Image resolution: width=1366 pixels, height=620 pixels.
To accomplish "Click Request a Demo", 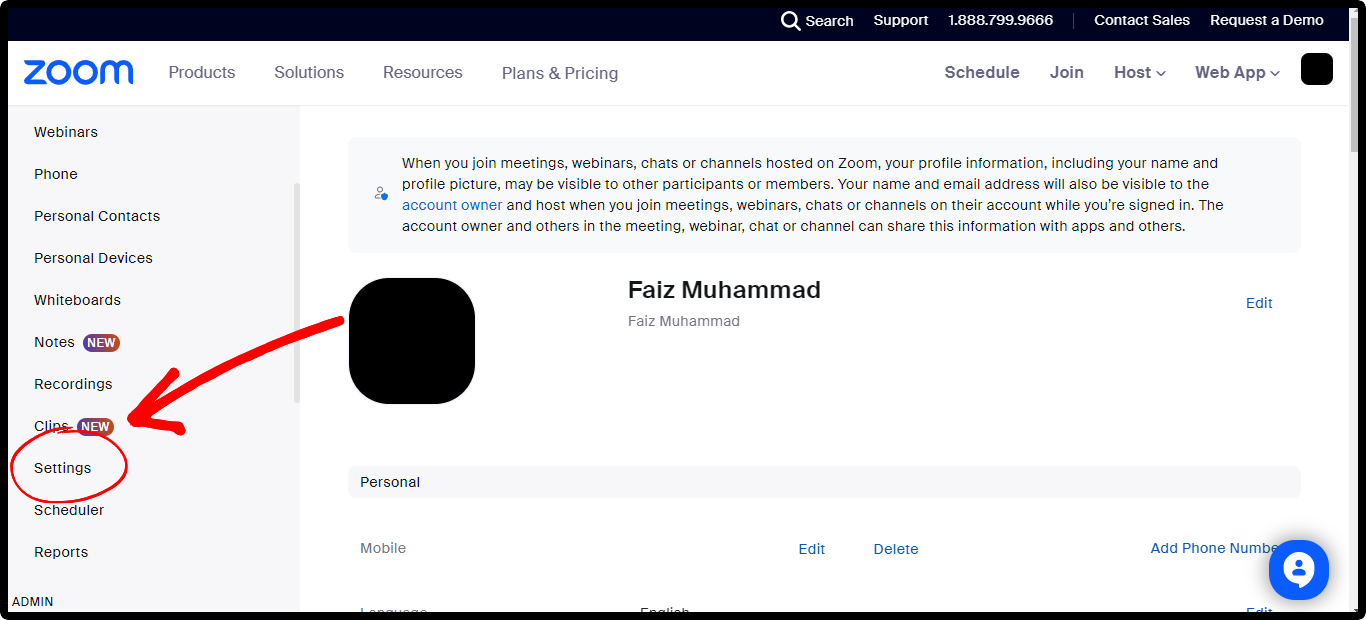I will coord(1266,20).
